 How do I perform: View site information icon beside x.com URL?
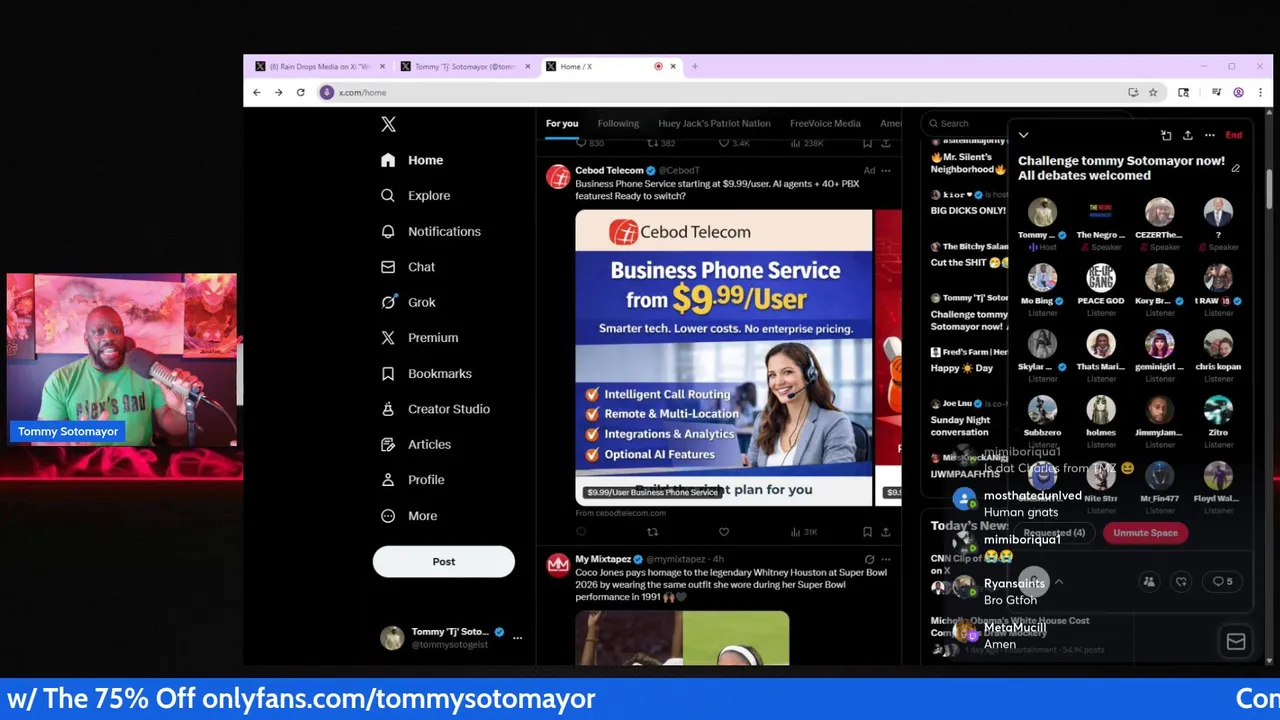326,92
